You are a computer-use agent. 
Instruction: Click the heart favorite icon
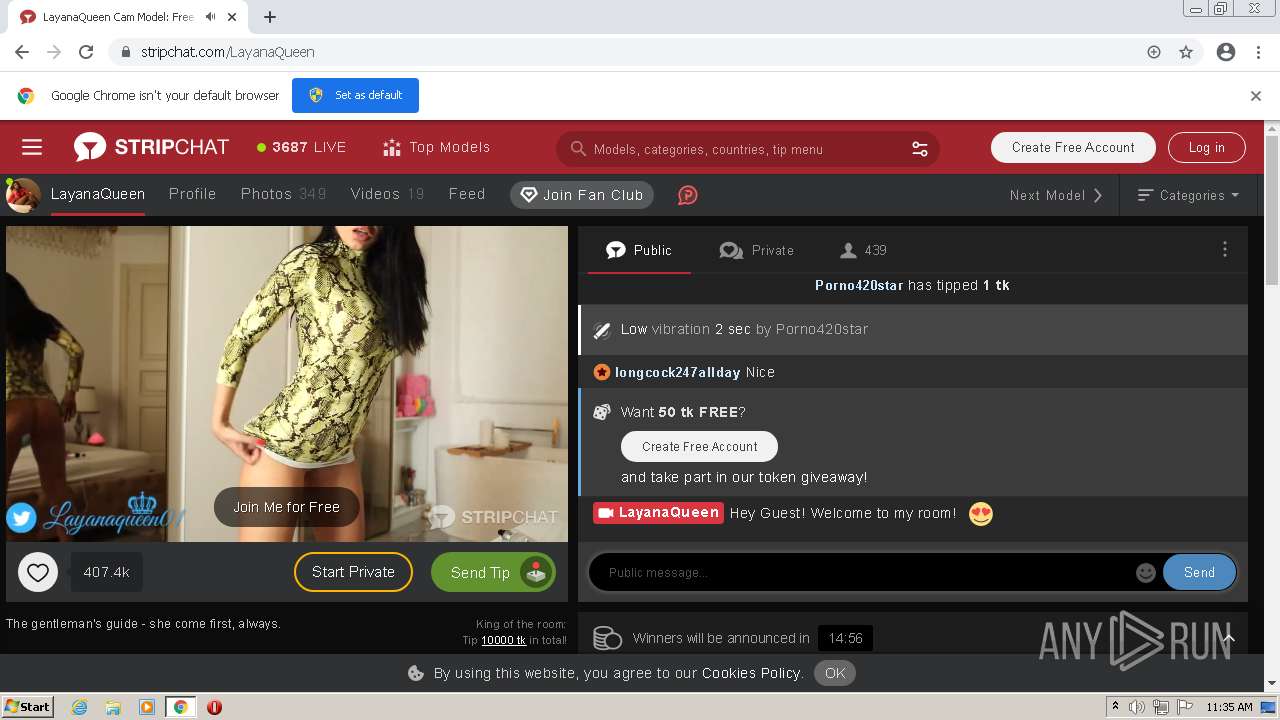38,572
